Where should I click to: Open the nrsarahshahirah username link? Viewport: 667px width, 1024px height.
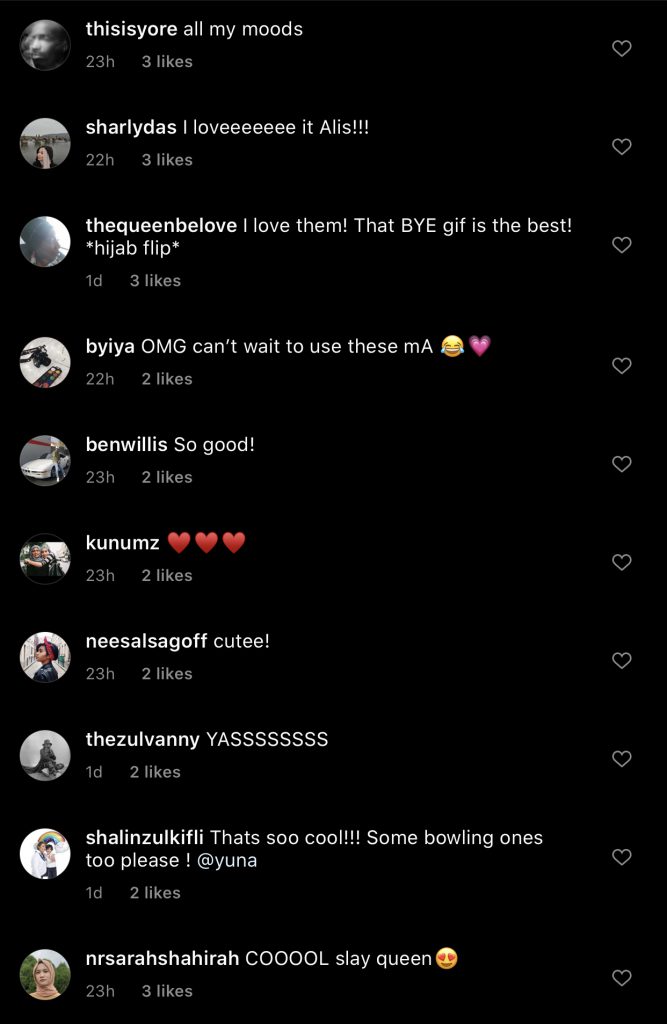162,959
